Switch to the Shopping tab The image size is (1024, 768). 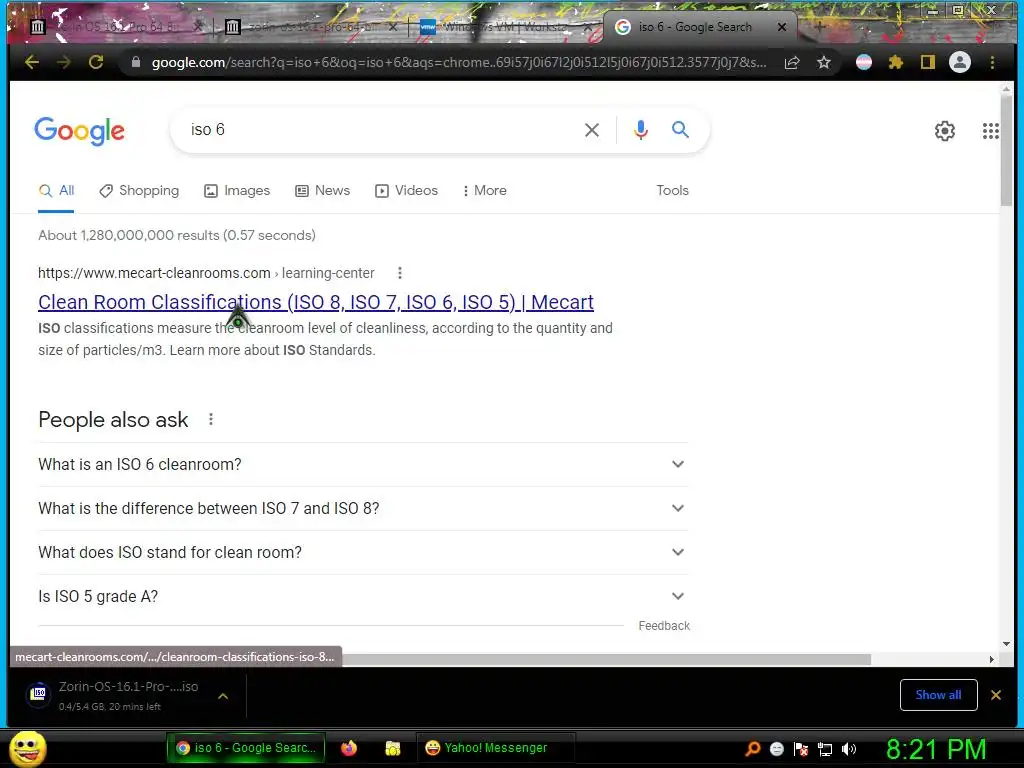(139, 191)
